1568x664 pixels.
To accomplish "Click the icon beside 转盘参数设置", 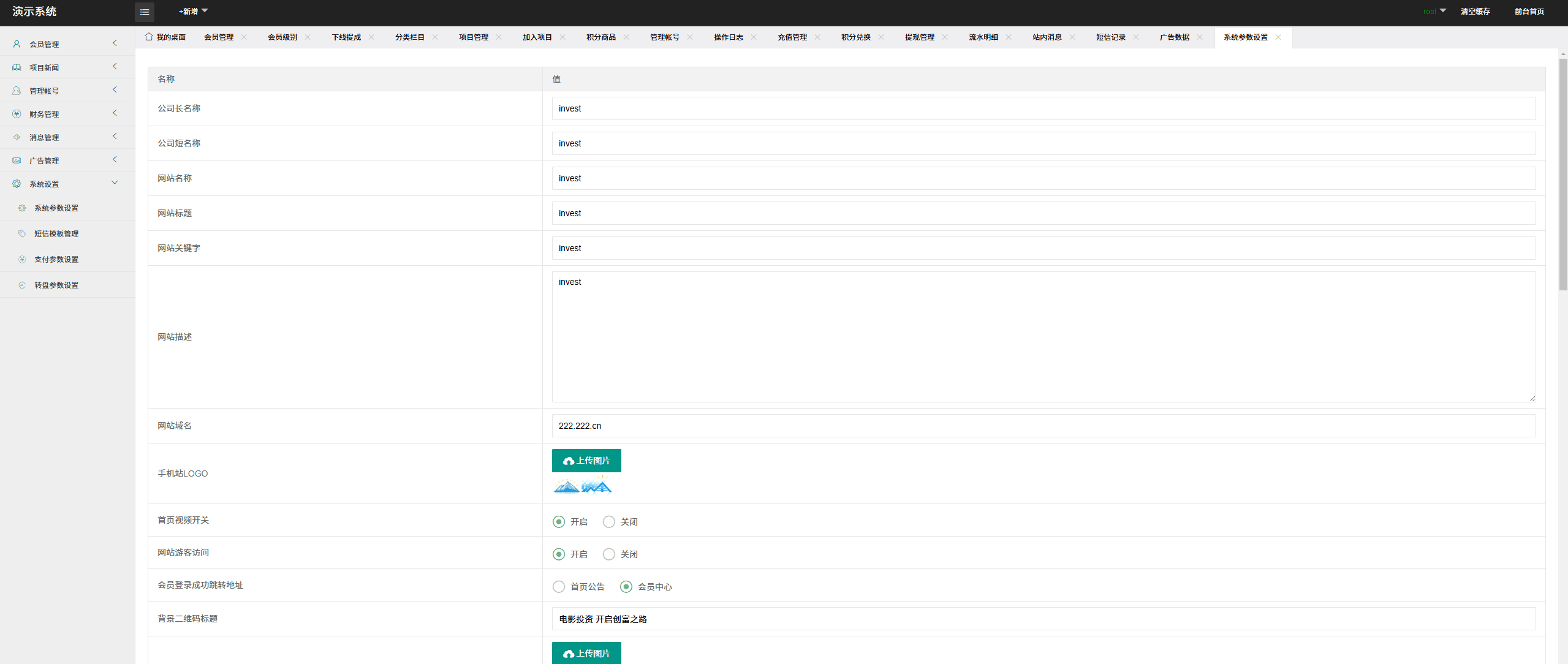I will click(22, 285).
